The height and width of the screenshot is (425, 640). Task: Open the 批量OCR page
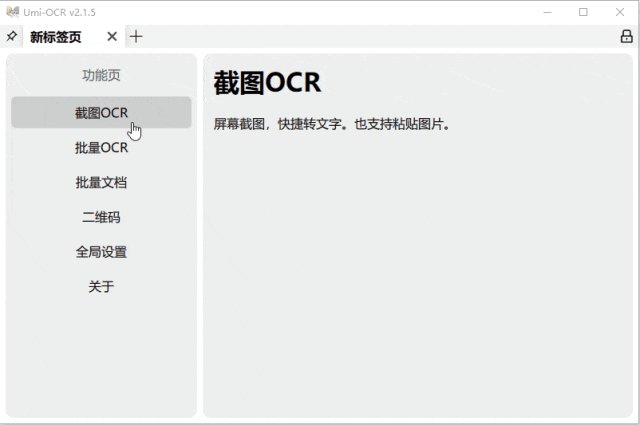(x=101, y=147)
